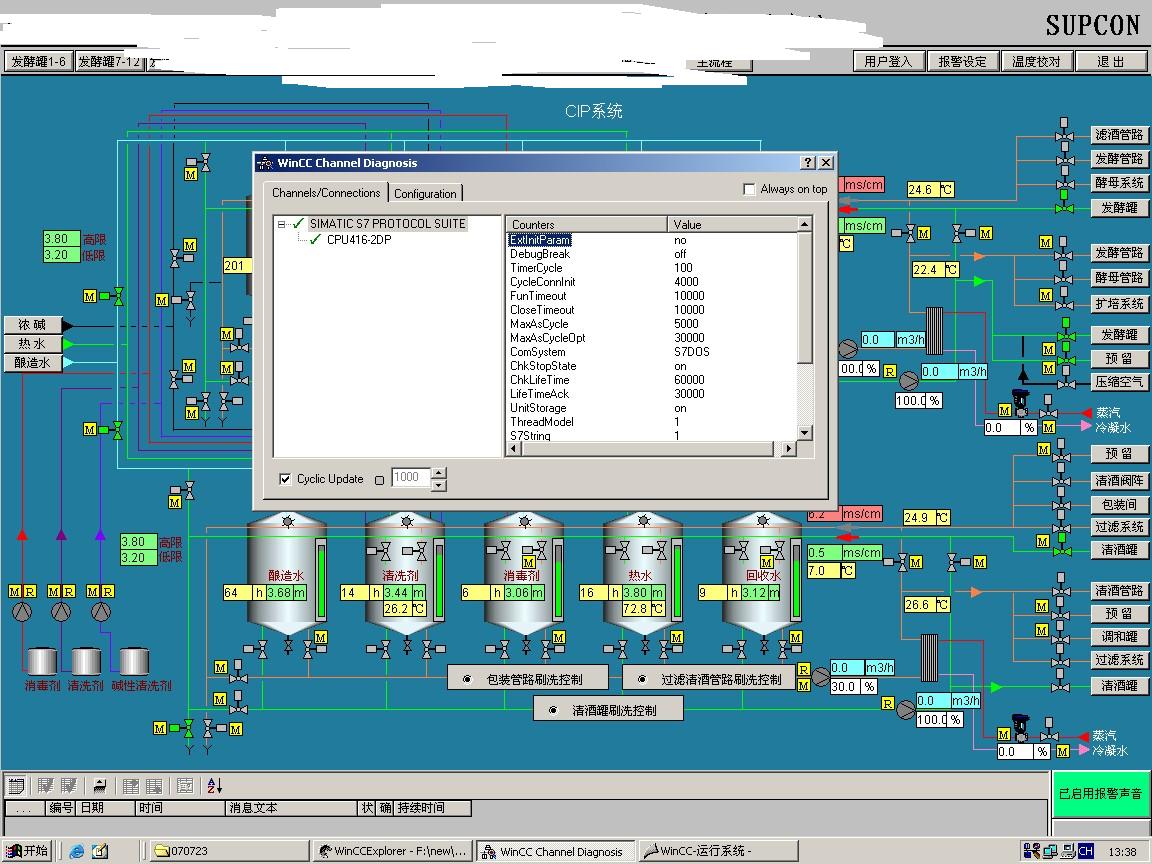Open the 发酵罐1-6 screen
Viewport: 1152px width, 864px height.
click(x=38, y=62)
